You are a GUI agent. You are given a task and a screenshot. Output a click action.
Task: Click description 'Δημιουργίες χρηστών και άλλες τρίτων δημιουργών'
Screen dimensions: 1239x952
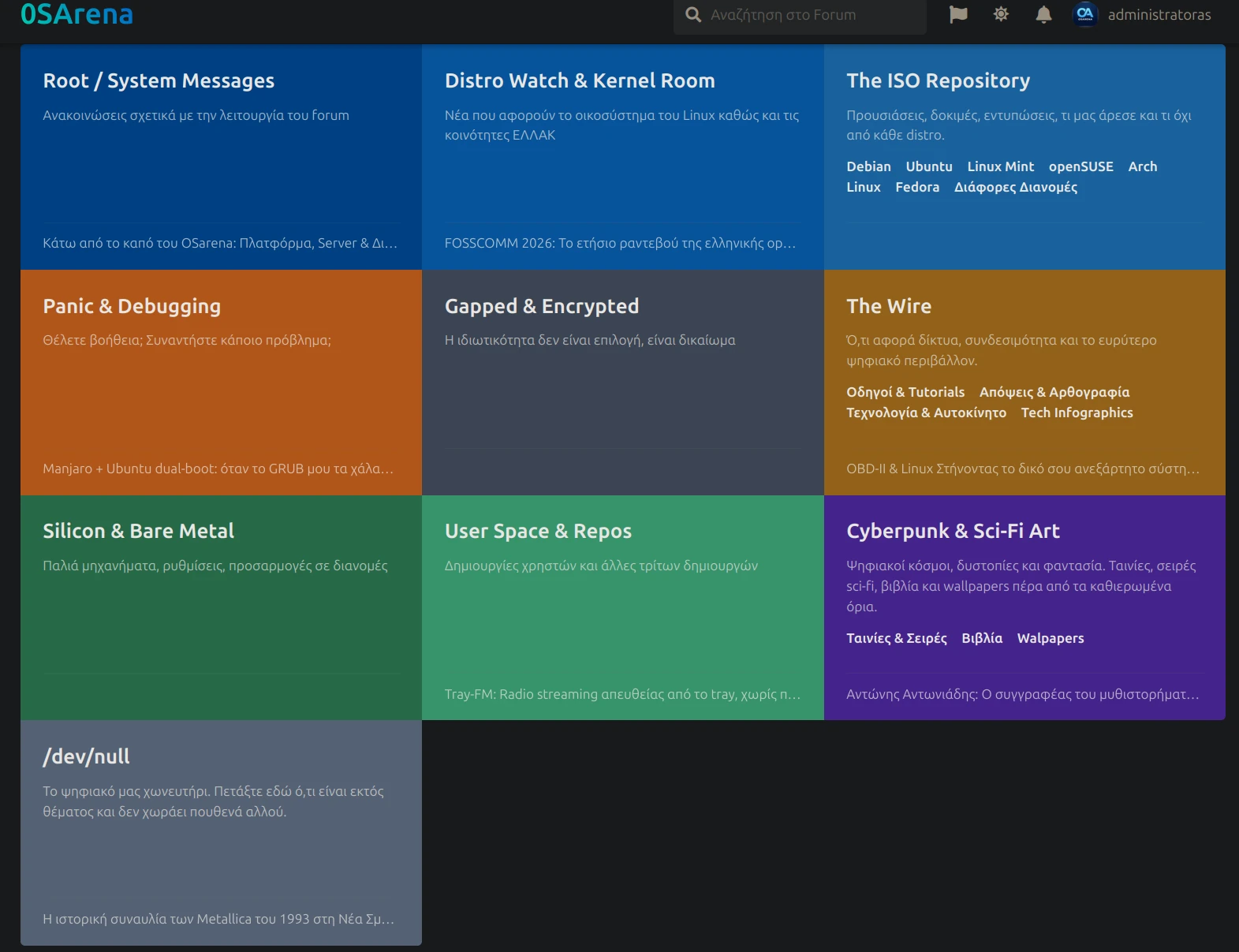point(601,566)
